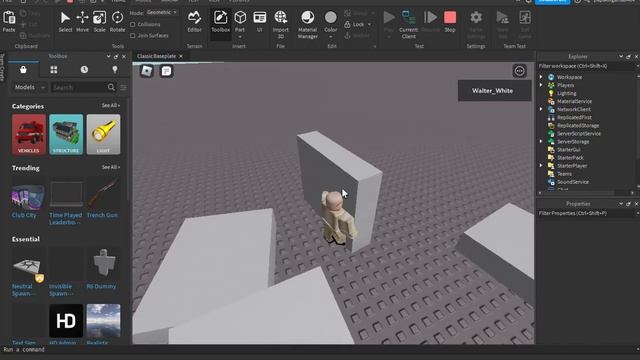640x360 pixels.
Task: Click the Filter Properties field
Action: tap(586, 213)
